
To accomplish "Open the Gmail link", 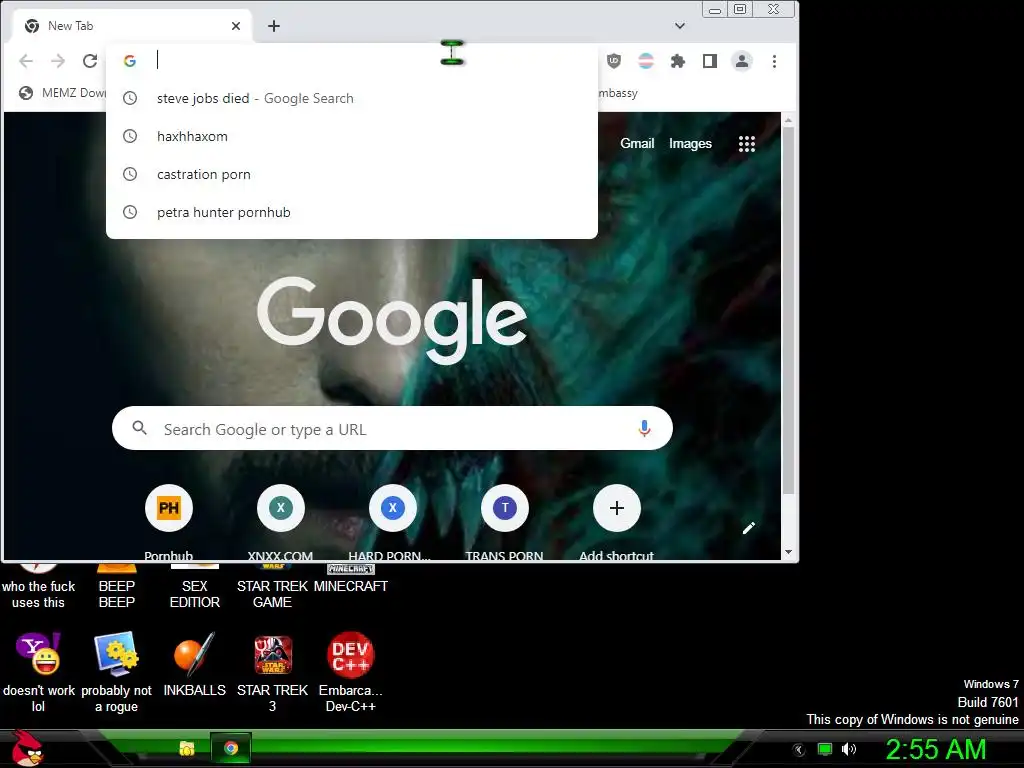I will tap(637, 144).
